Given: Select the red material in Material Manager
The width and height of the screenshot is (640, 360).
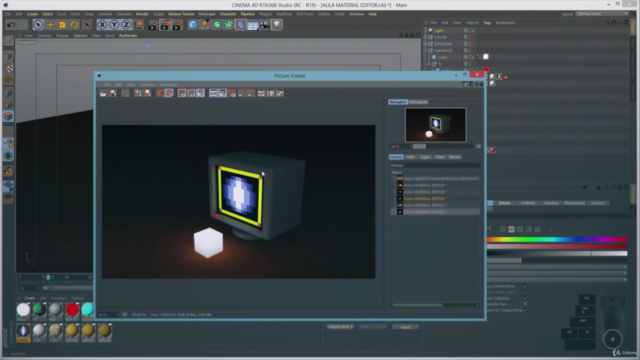Looking at the screenshot, I should [72, 310].
